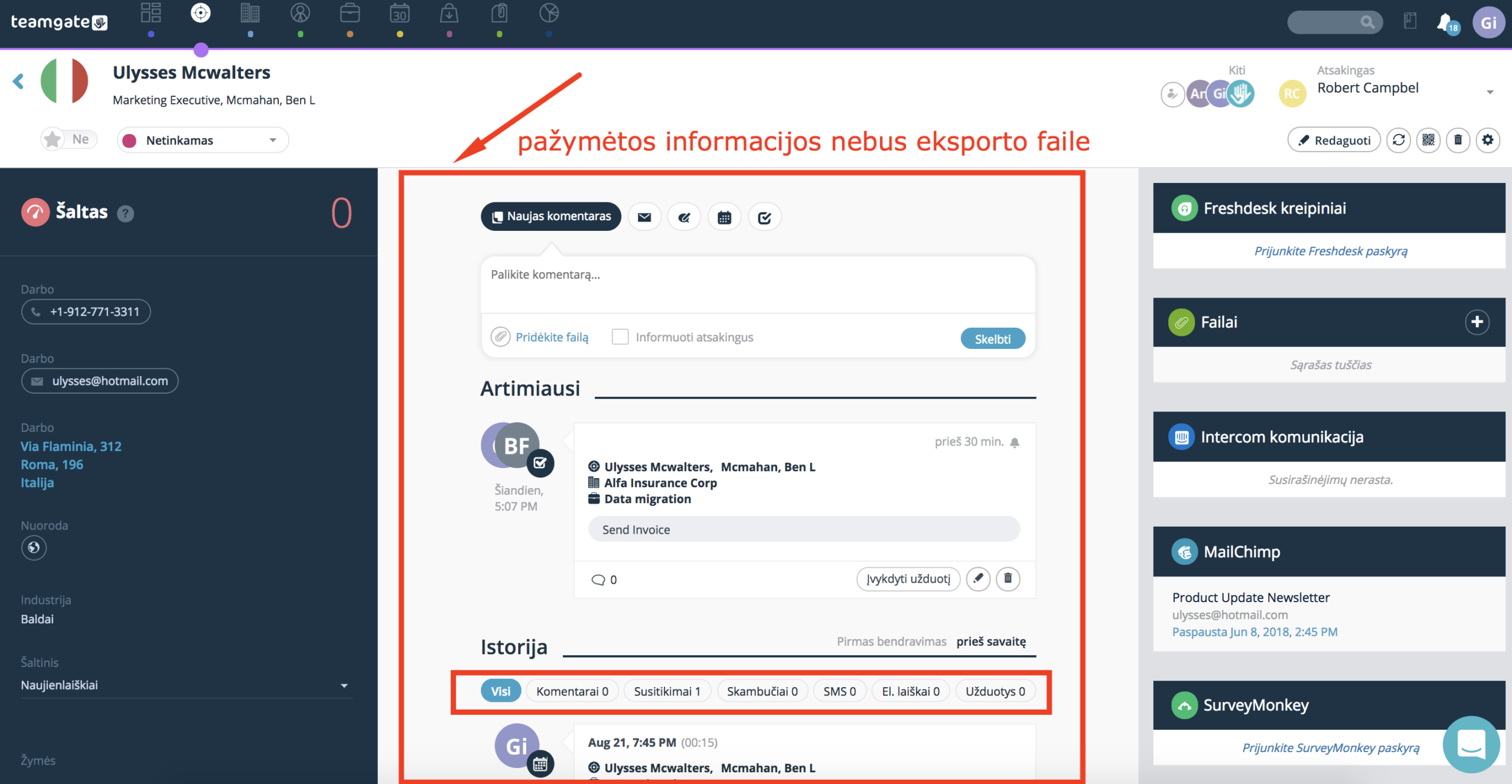The height and width of the screenshot is (784, 1512).
Task: Open Prijunkite Freshdesk paskyrą link
Action: 1331,251
